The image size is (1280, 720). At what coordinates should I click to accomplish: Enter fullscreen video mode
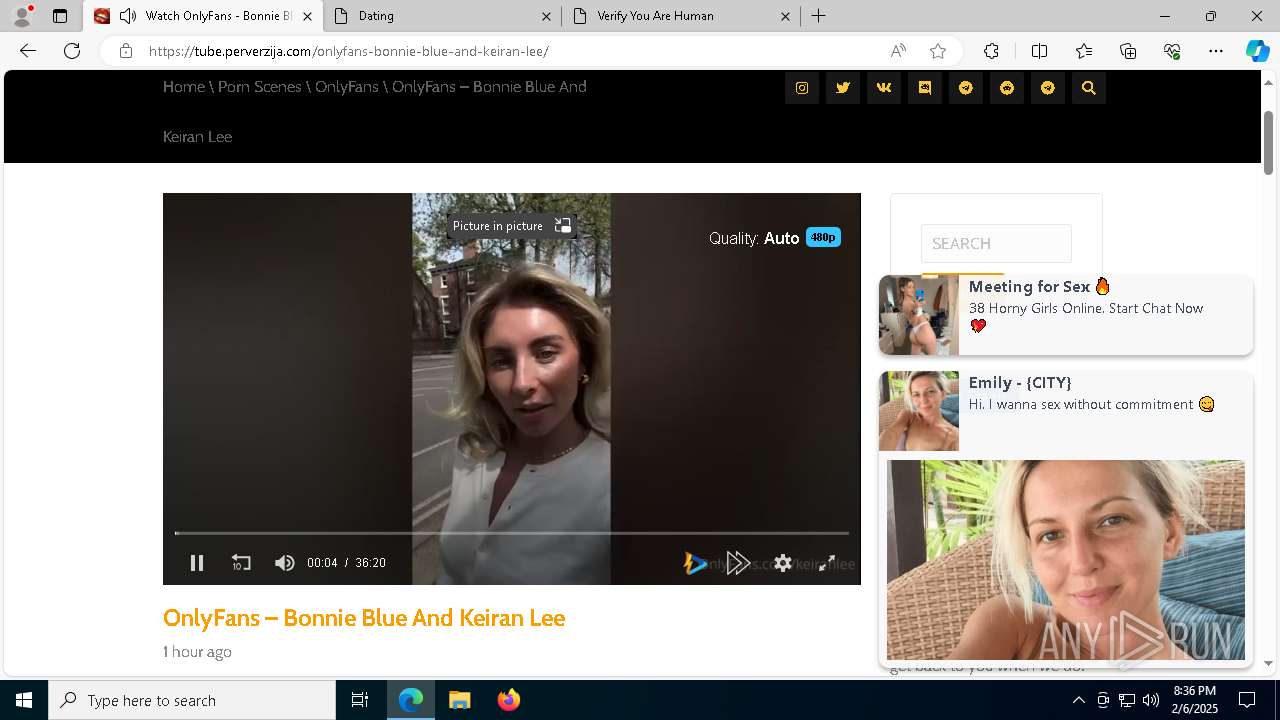pos(827,563)
